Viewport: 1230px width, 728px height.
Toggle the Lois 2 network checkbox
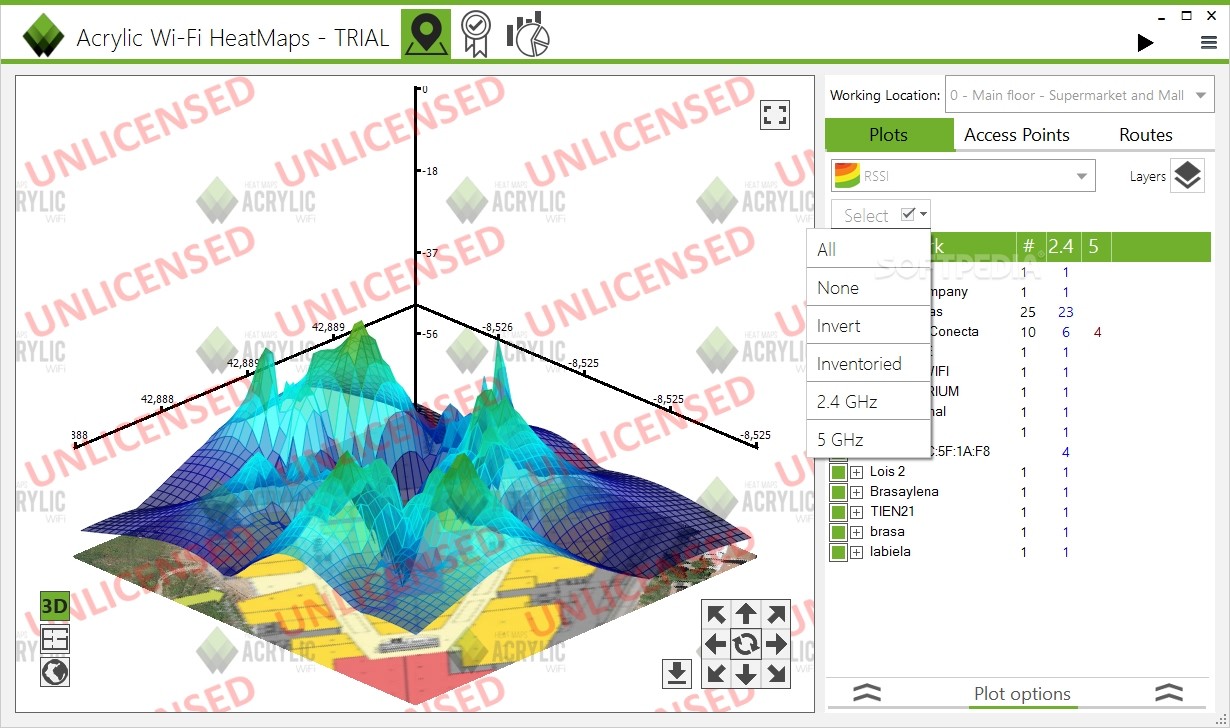coord(838,472)
